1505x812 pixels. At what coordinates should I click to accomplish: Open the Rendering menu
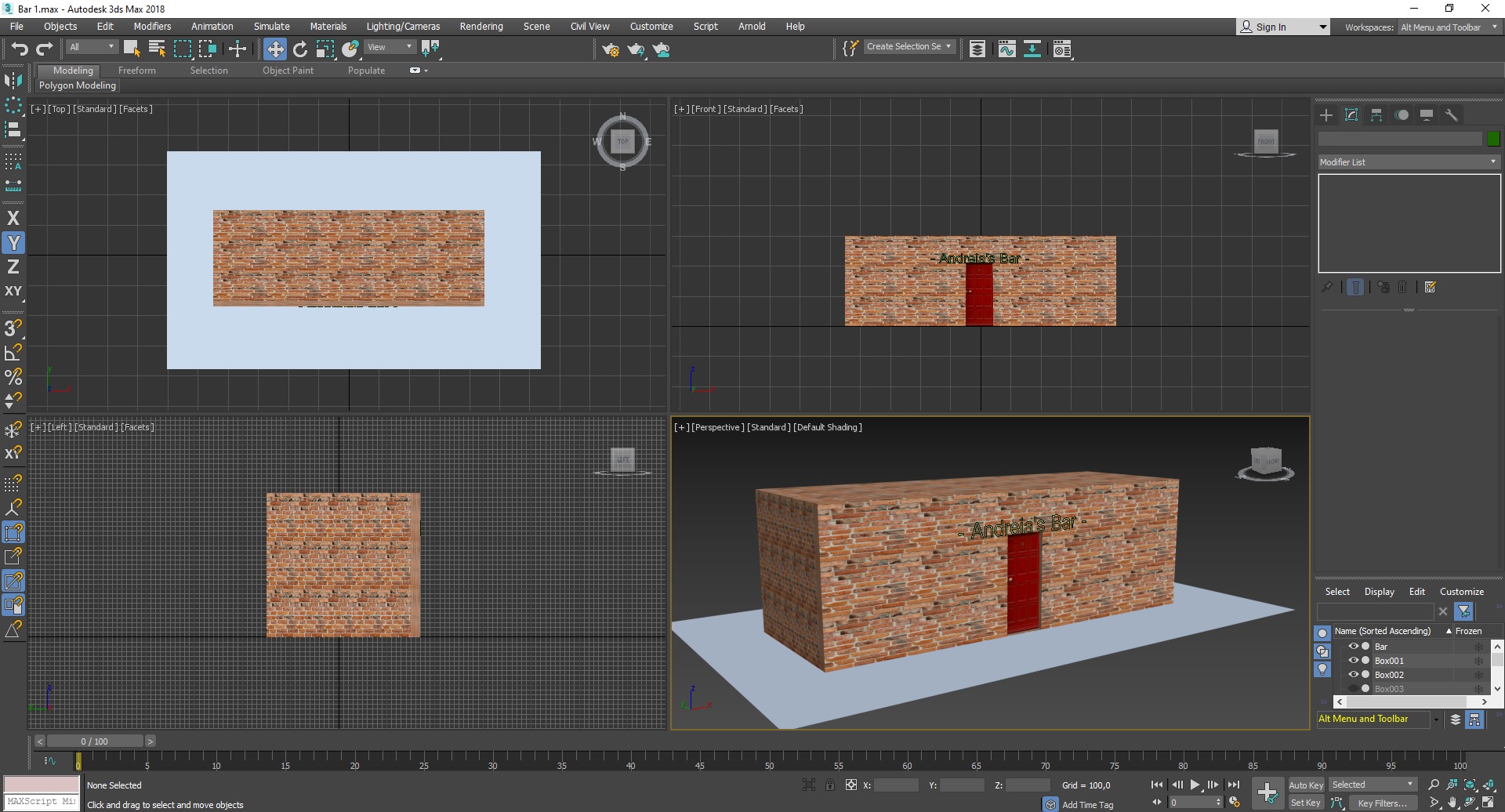click(x=481, y=27)
